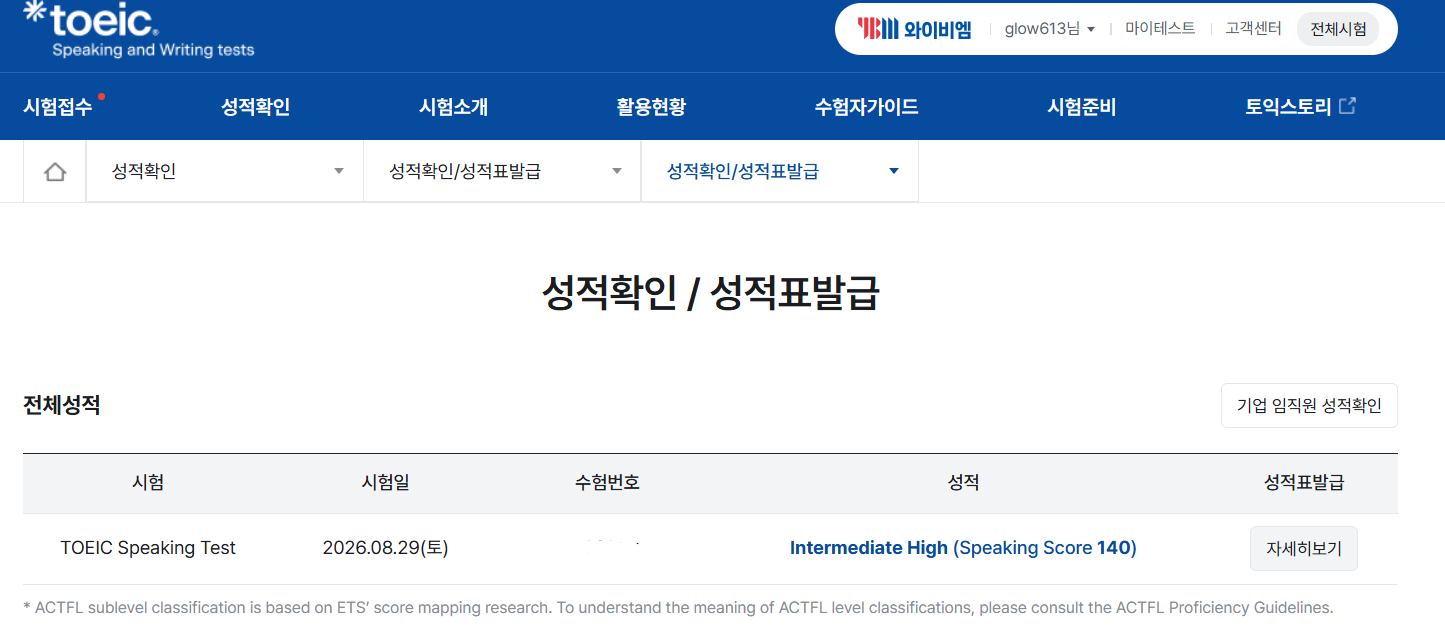The image size is (1445, 627).
Task: Go to home via the house icon
Action: pos(55,172)
